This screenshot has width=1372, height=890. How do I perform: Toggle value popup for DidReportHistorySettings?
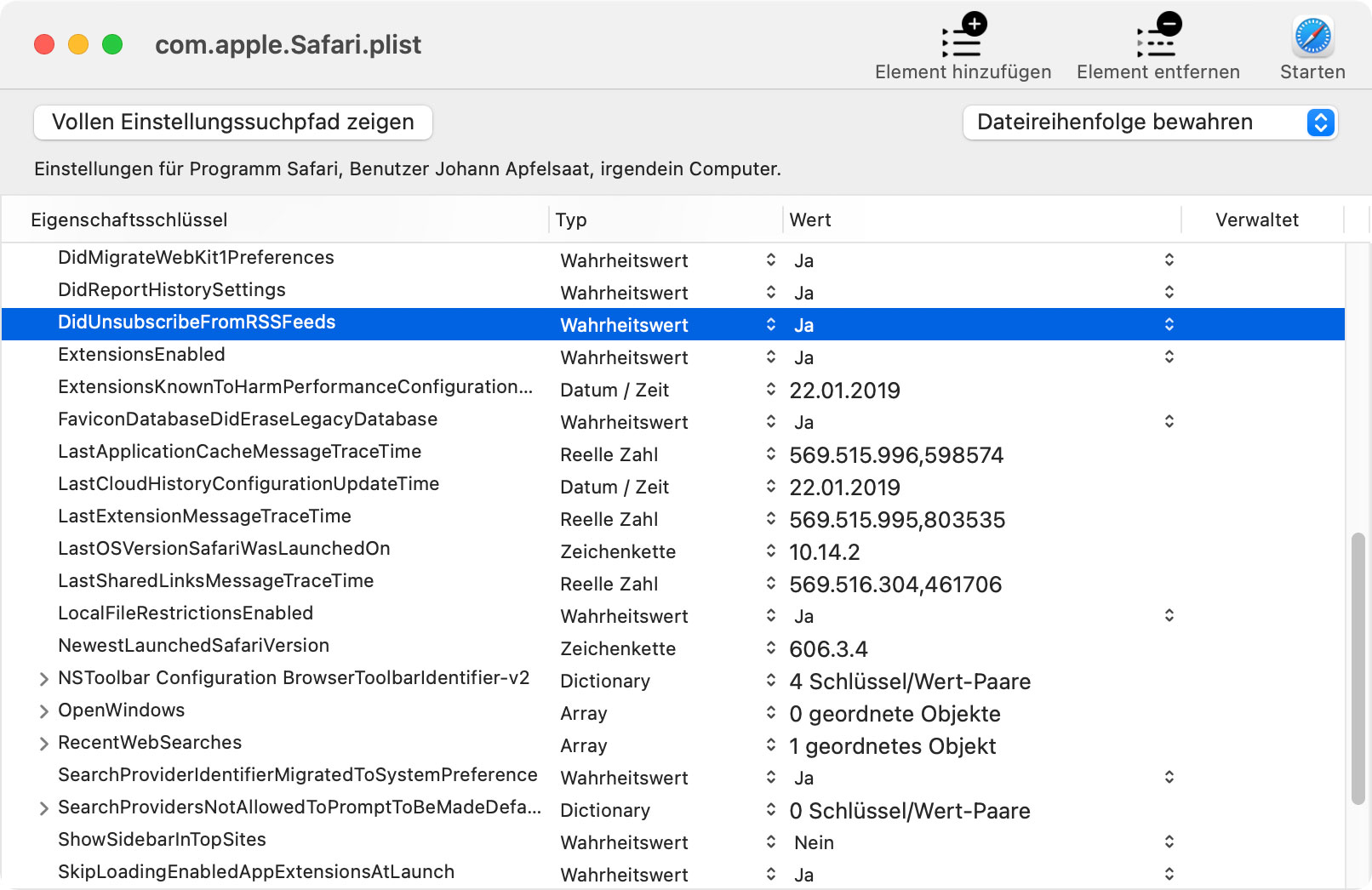tap(1169, 292)
